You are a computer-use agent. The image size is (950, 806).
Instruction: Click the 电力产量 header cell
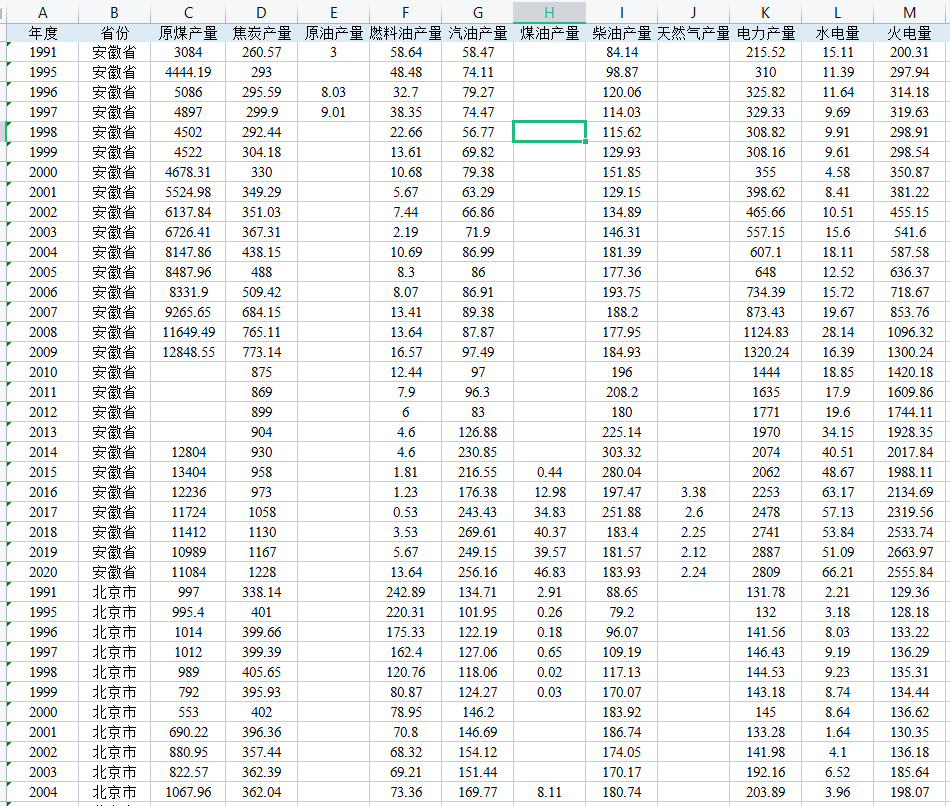click(764, 32)
